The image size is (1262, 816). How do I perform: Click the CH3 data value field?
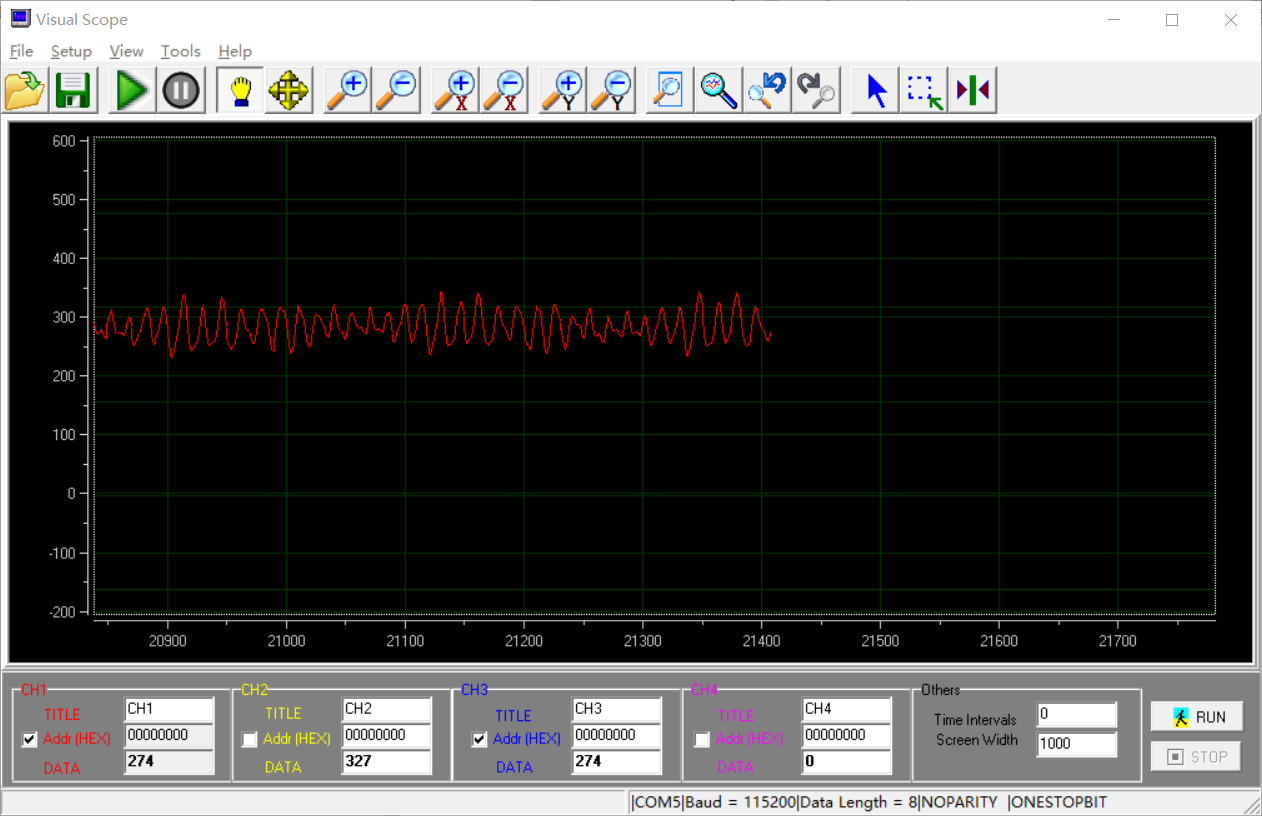pyautogui.click(x=616, y=762)
